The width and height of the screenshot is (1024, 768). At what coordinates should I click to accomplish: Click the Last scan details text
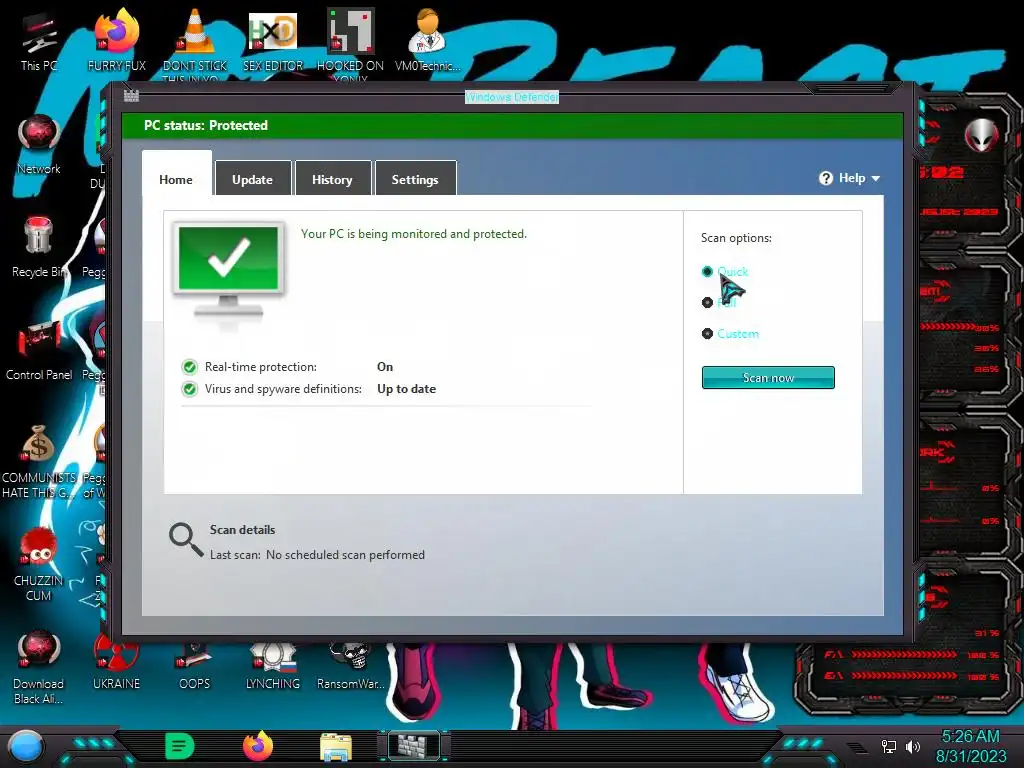coord(317,555)
